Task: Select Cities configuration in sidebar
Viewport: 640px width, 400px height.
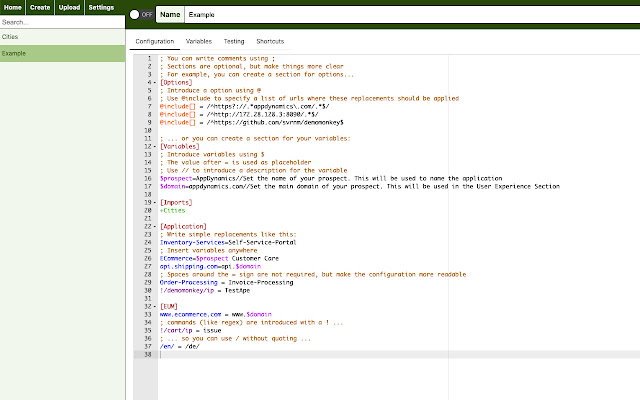Action: click(62, 37)
